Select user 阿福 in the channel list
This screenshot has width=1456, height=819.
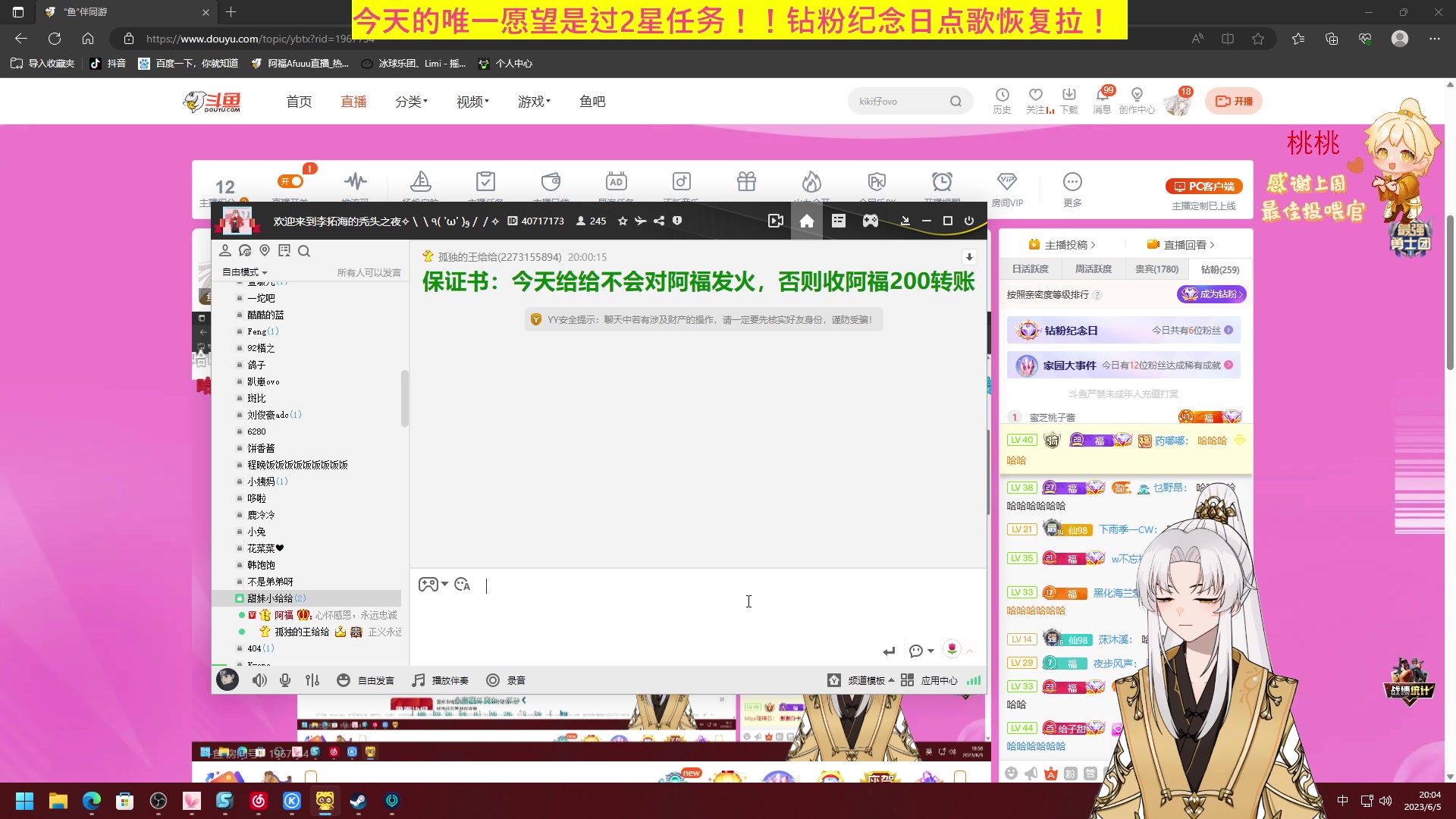coord(284,615)
